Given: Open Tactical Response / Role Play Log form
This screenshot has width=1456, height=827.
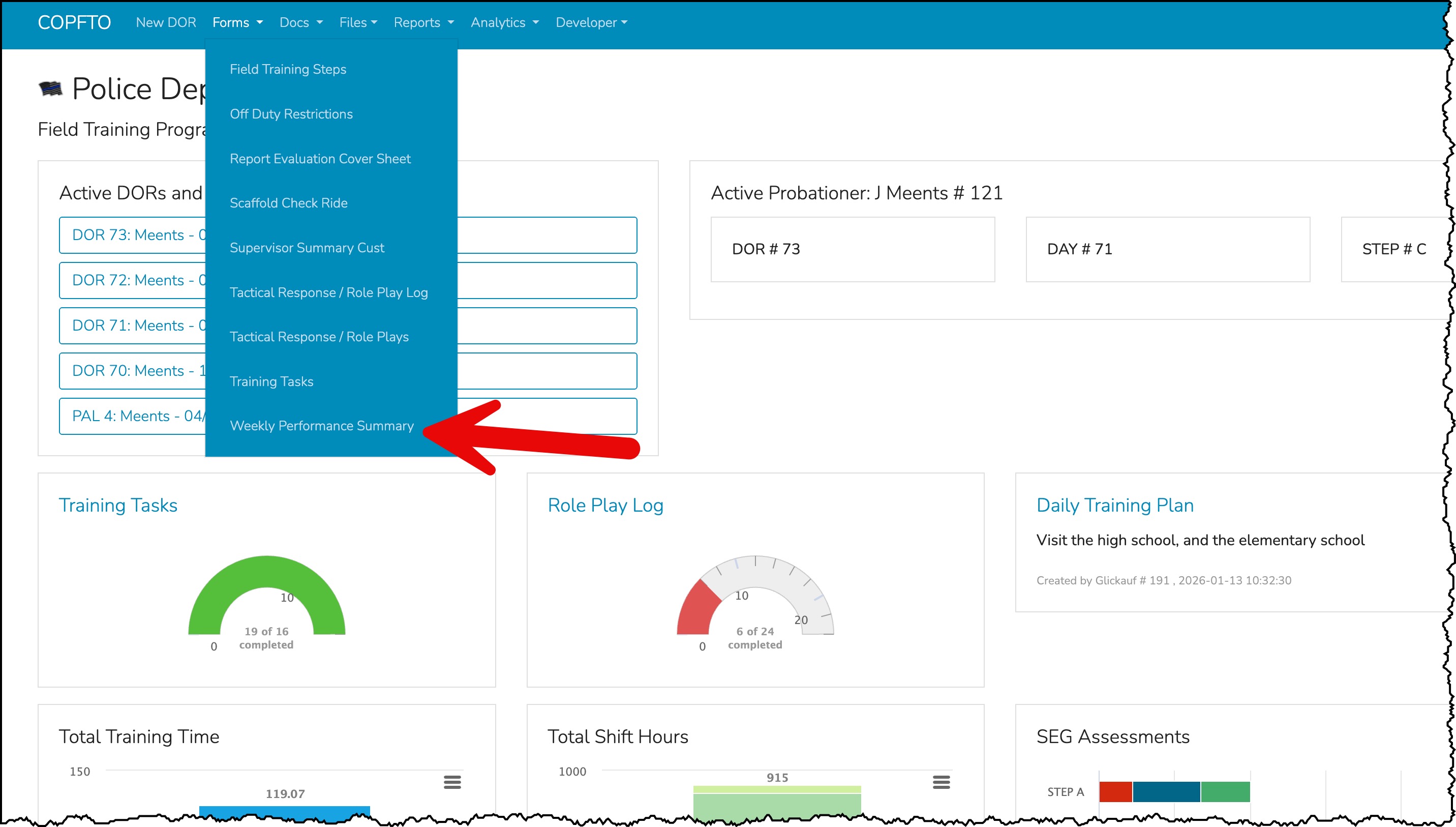Looking at the screenshot, I should pos(328,292).
